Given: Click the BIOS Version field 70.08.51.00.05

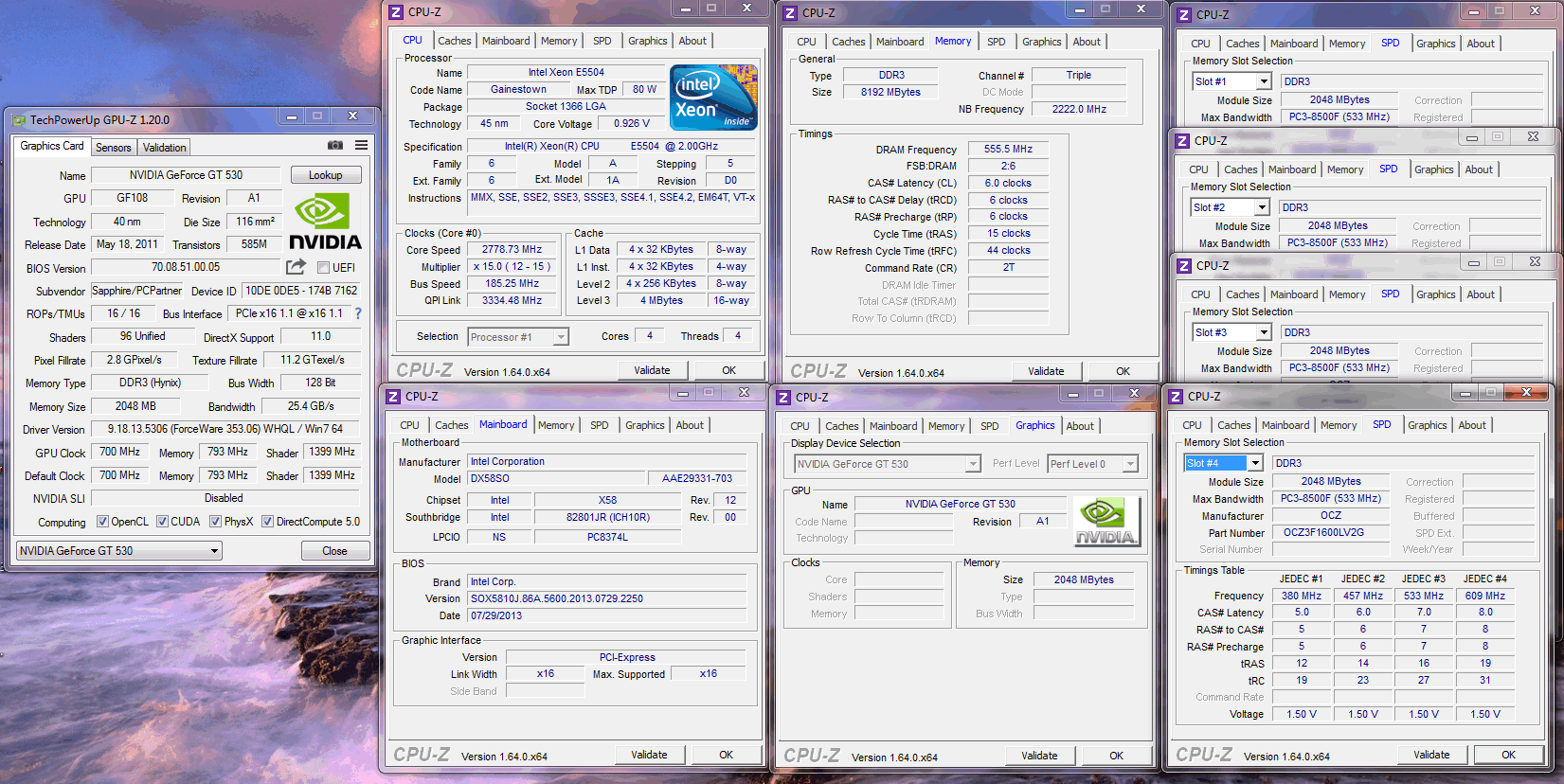Looking at the screenshot, I should pos(186,267).
